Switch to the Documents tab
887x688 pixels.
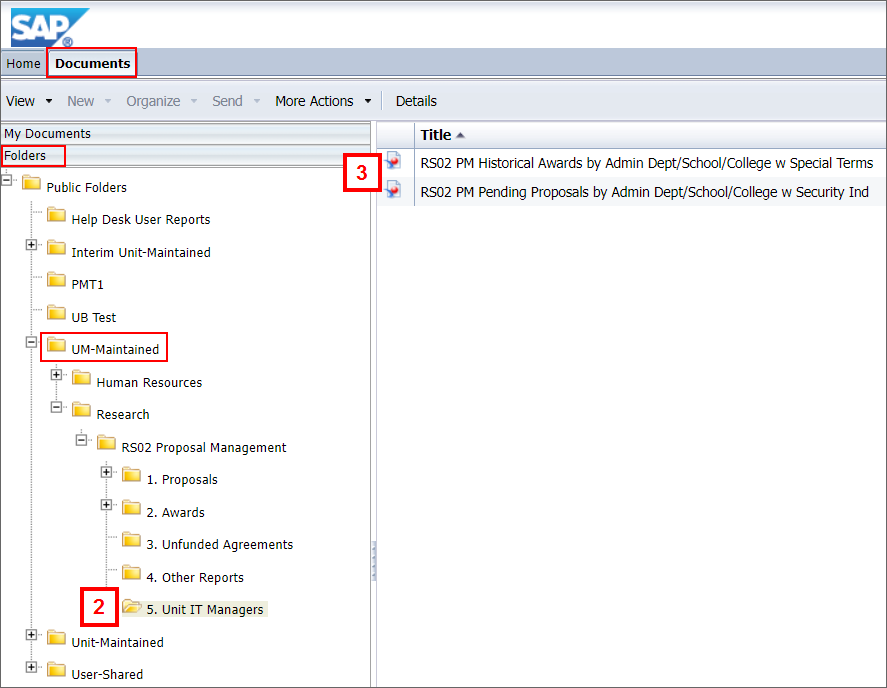92,63
